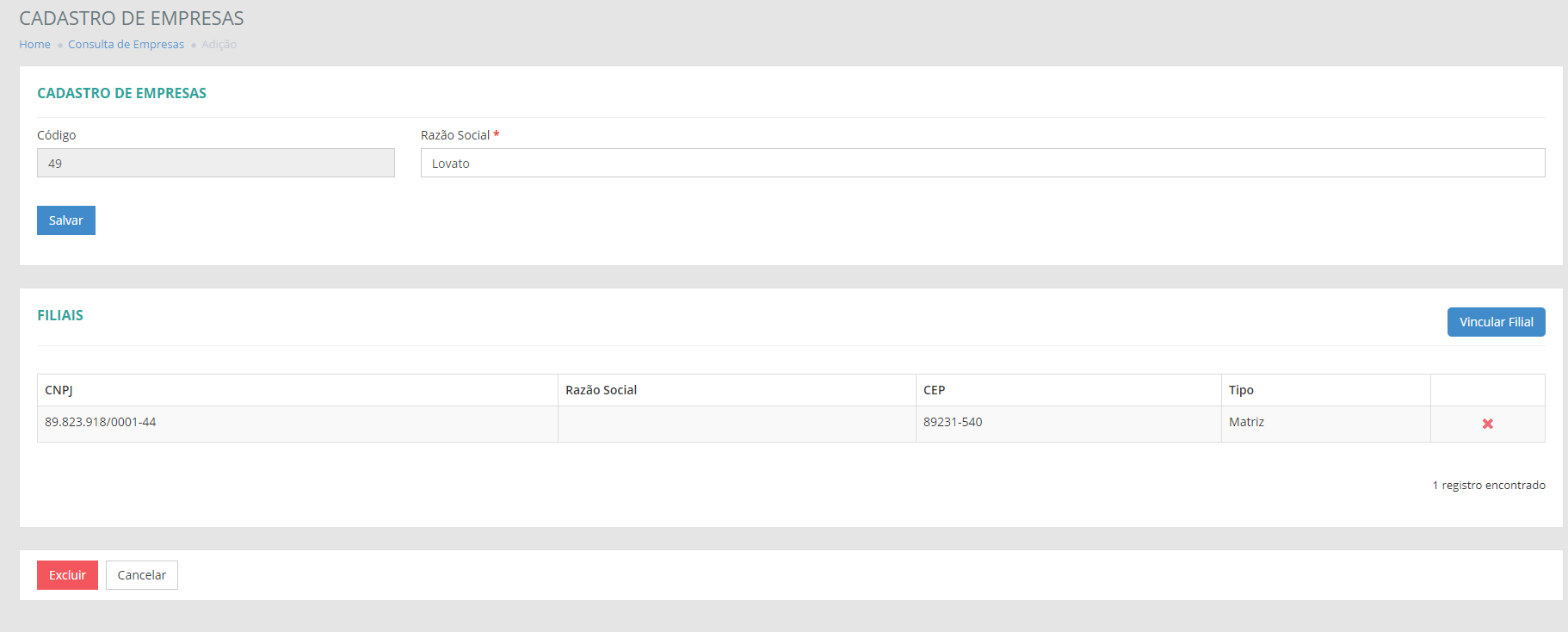1568x632 pixels.
Task: Click the Adição breadcrumb item
Action: 219,45
